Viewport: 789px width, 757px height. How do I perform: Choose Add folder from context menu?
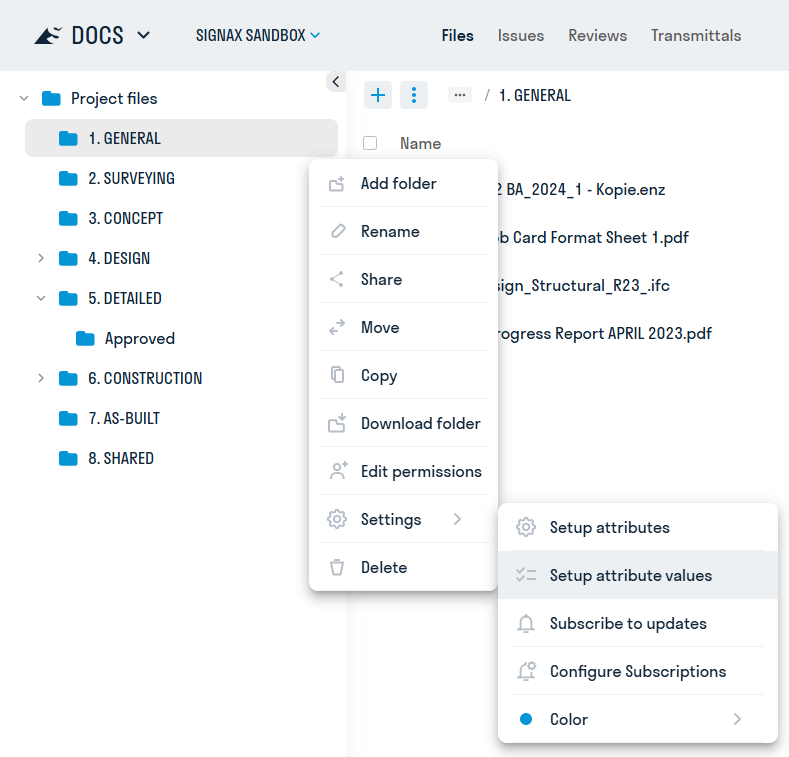point(404,184)
